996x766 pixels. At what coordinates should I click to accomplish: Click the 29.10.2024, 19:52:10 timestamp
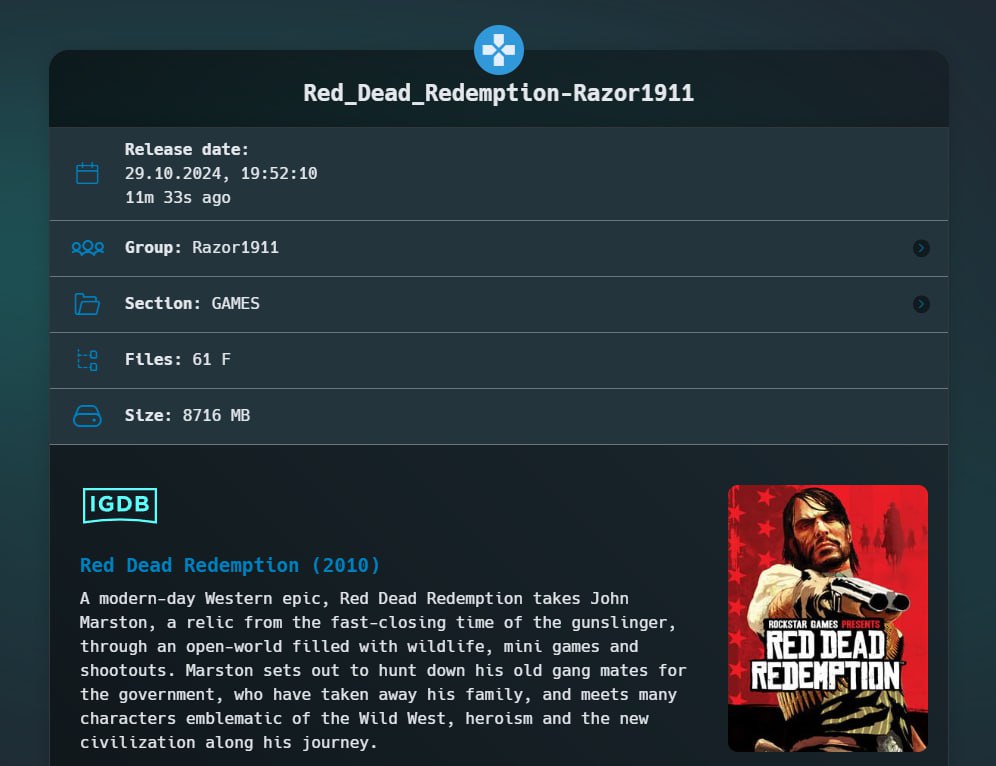[221, 174]
